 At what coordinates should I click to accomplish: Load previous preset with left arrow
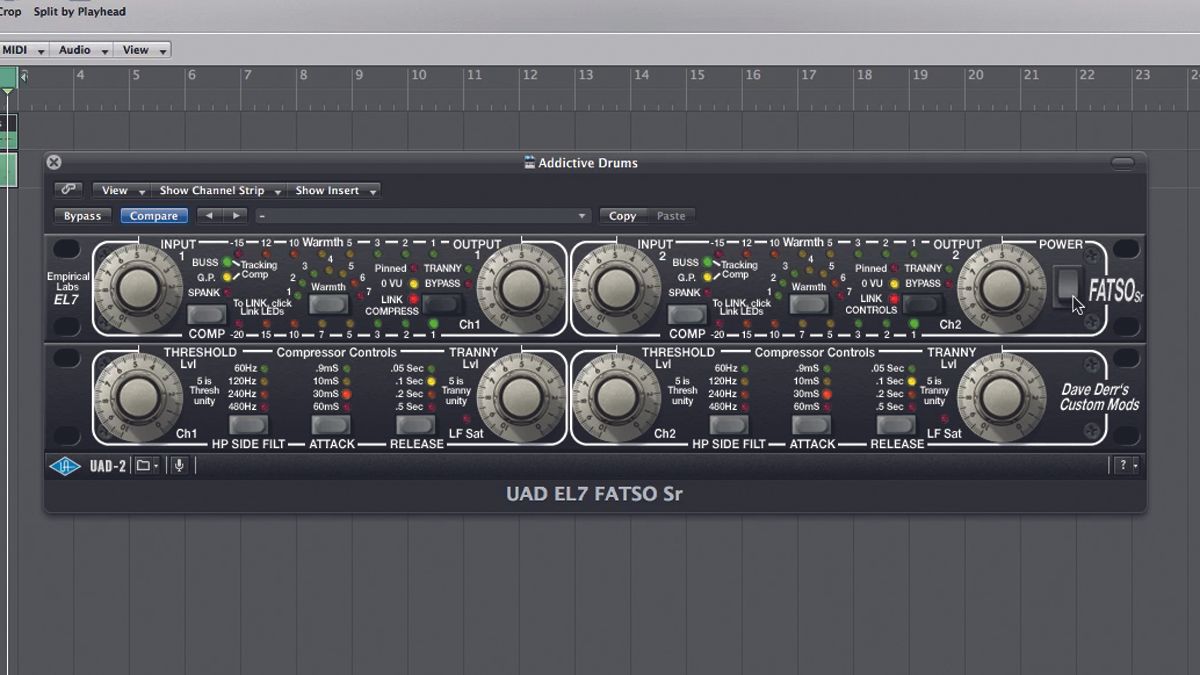[208, 215]
